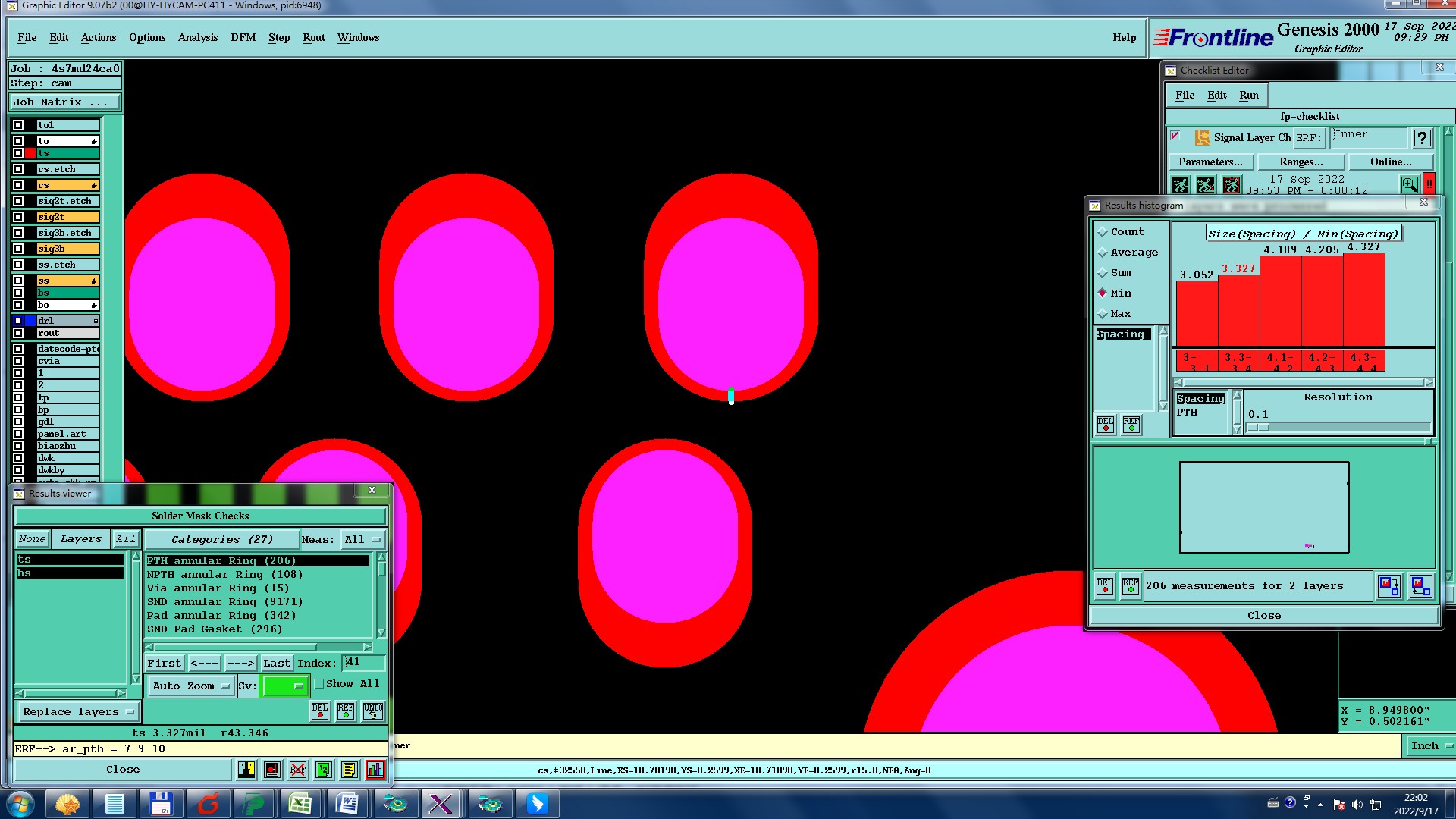
Task: Click the UNDO icon in Results viewer
Action: (372, 711)
